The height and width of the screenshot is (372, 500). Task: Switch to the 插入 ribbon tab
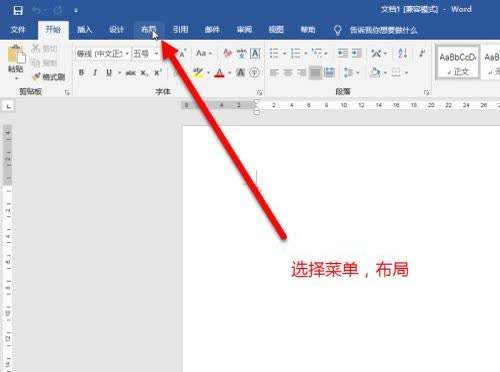point(84,30)
